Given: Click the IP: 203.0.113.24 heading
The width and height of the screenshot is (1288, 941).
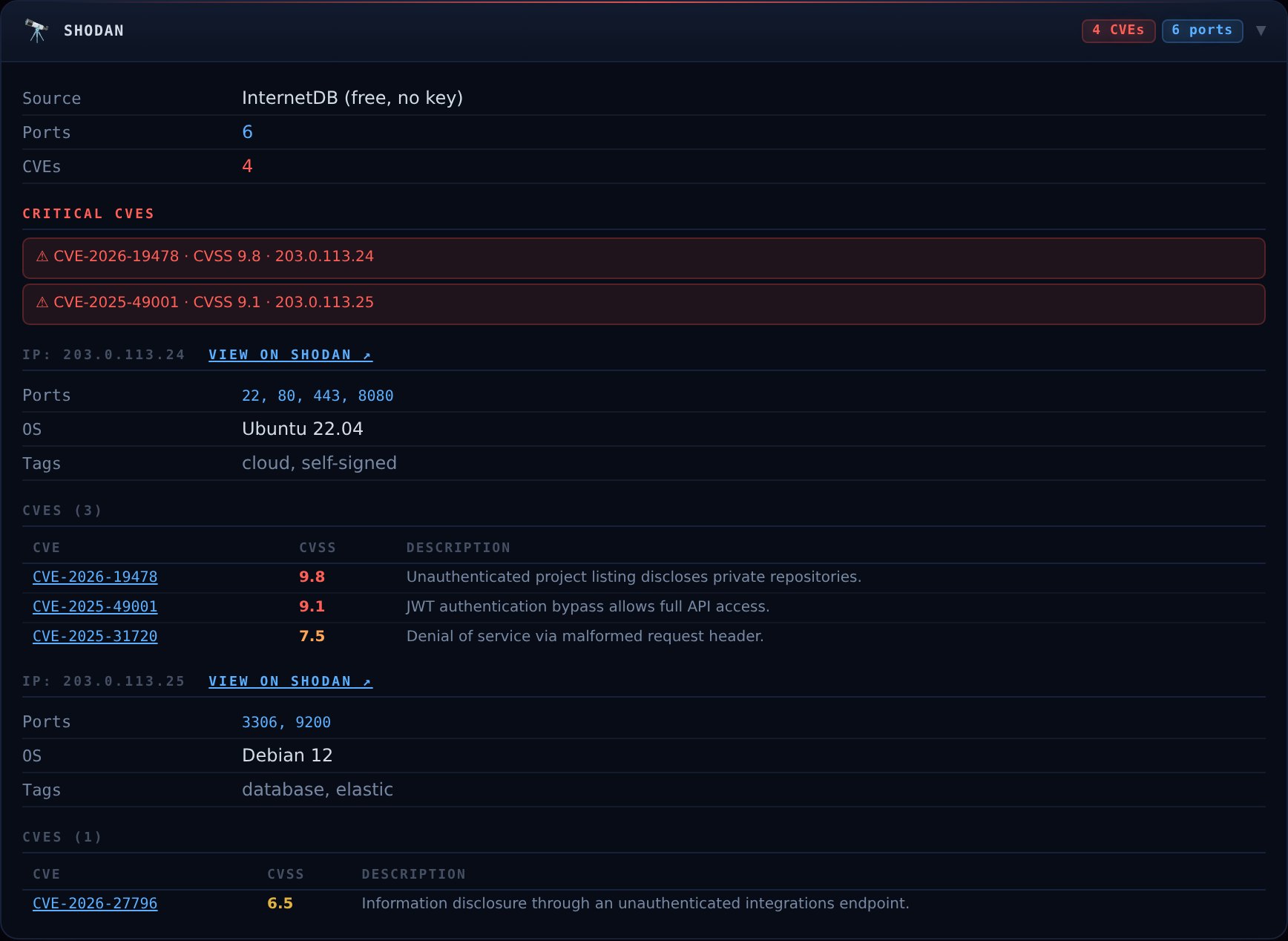Looking at the screenshot, I should tap(104, 355).
